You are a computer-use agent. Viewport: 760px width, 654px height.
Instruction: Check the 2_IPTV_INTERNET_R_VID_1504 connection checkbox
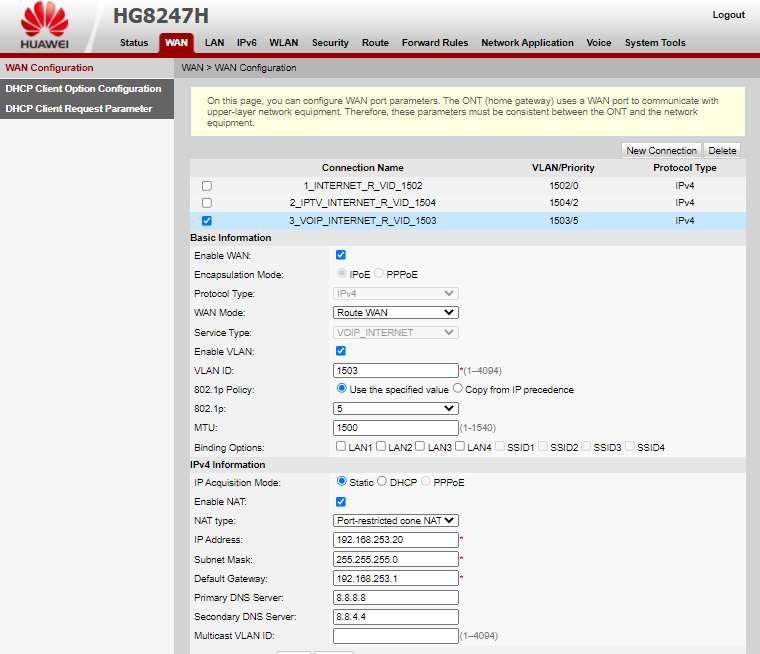pos(207,203)
